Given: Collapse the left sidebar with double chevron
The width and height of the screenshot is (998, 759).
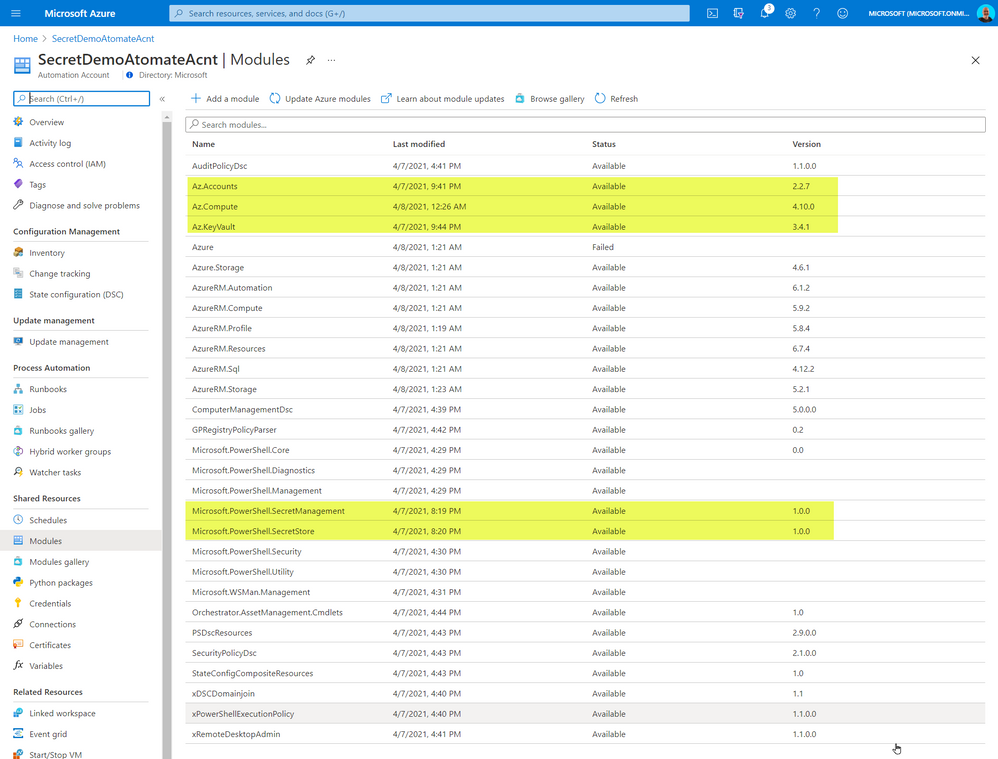Looking at the screenshot, I should tap(162, 99).
